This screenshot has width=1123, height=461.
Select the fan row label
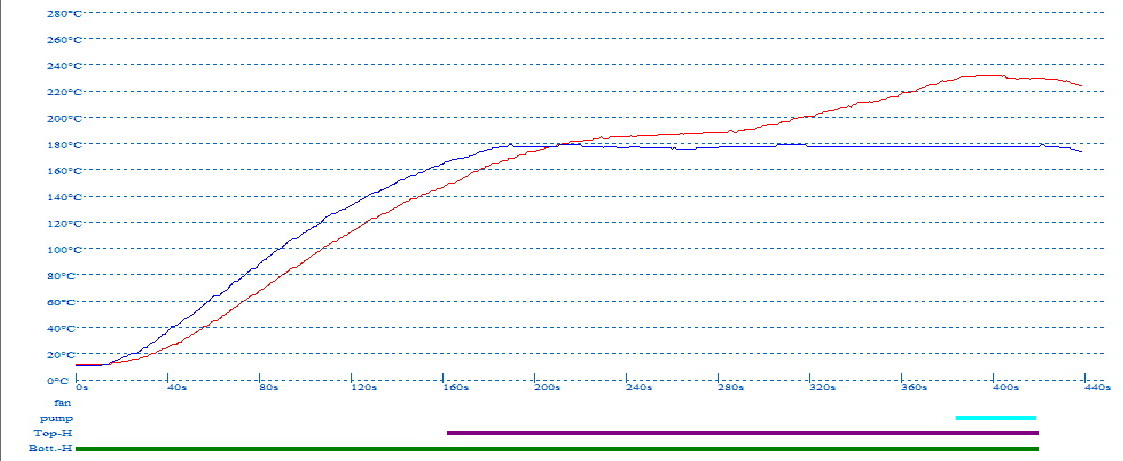(62, 402)
